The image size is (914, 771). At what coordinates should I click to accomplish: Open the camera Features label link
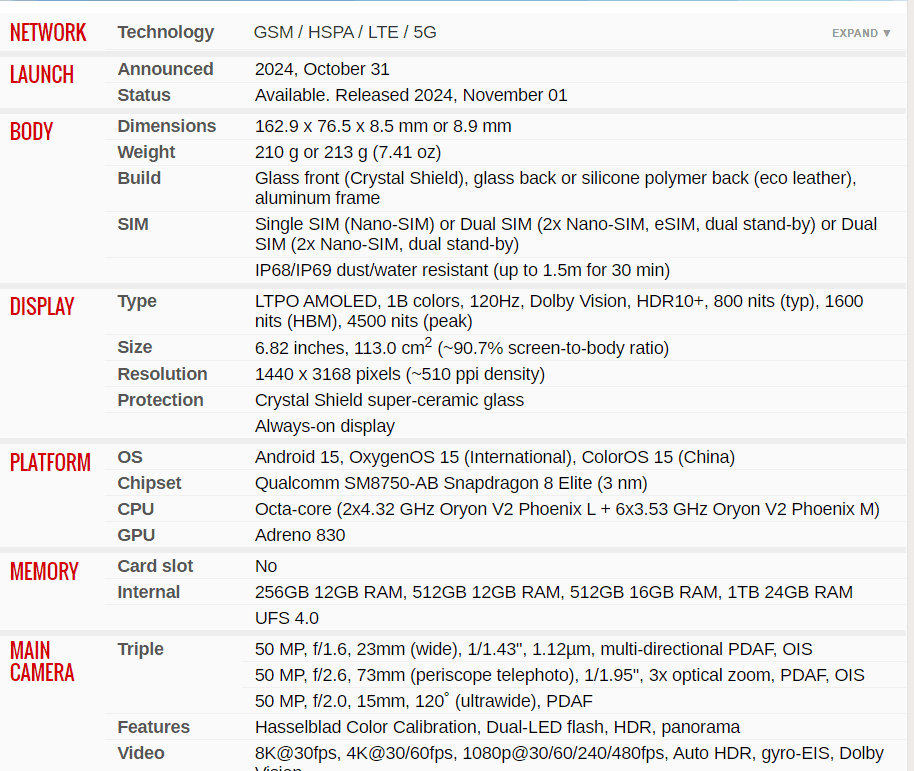click(x=154, y=727)
